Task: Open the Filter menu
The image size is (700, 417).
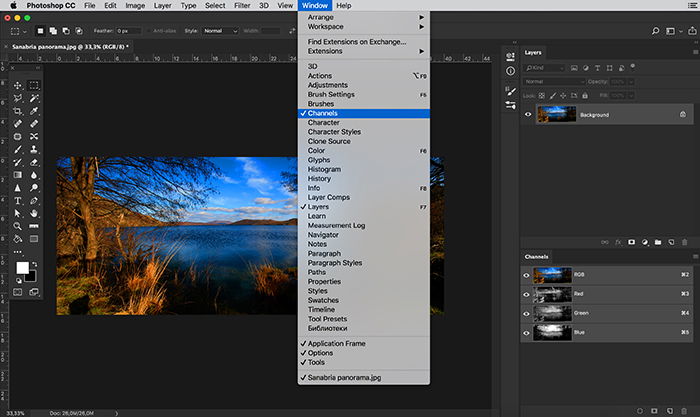Action: tap(242, 5)
